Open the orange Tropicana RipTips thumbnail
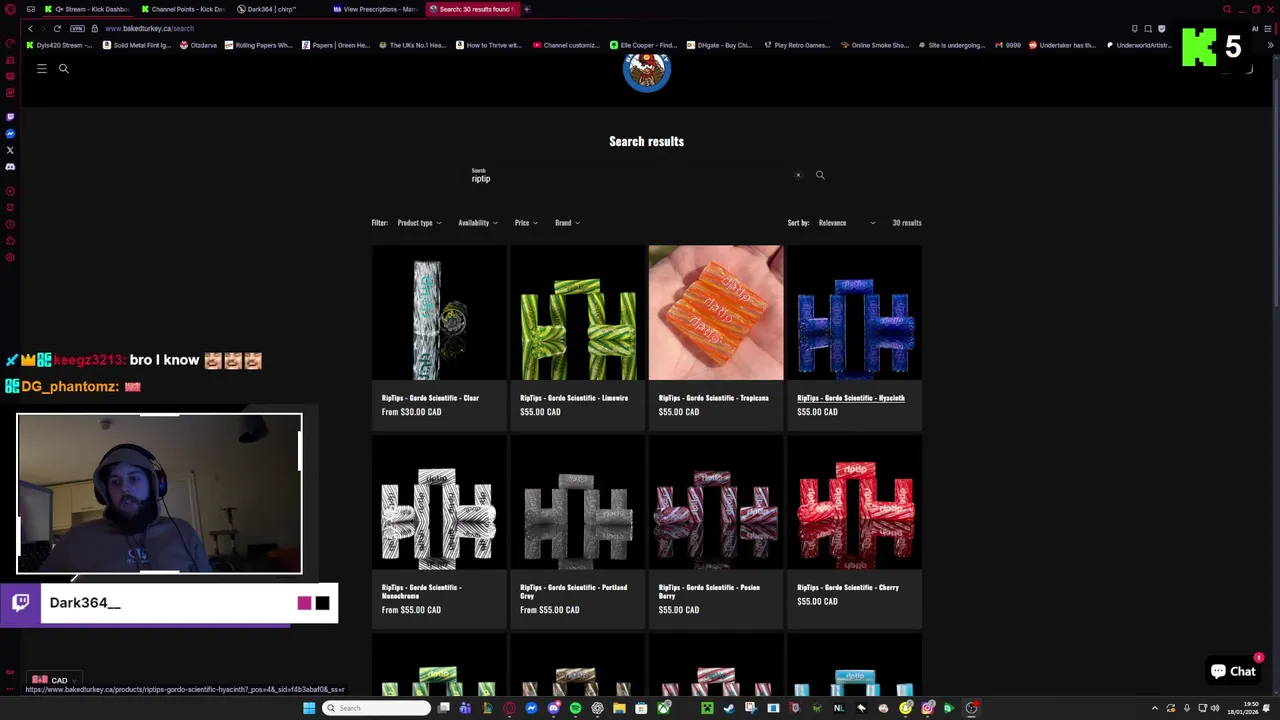The width and height of the screenshot is (1280, 720). [716, 313]
